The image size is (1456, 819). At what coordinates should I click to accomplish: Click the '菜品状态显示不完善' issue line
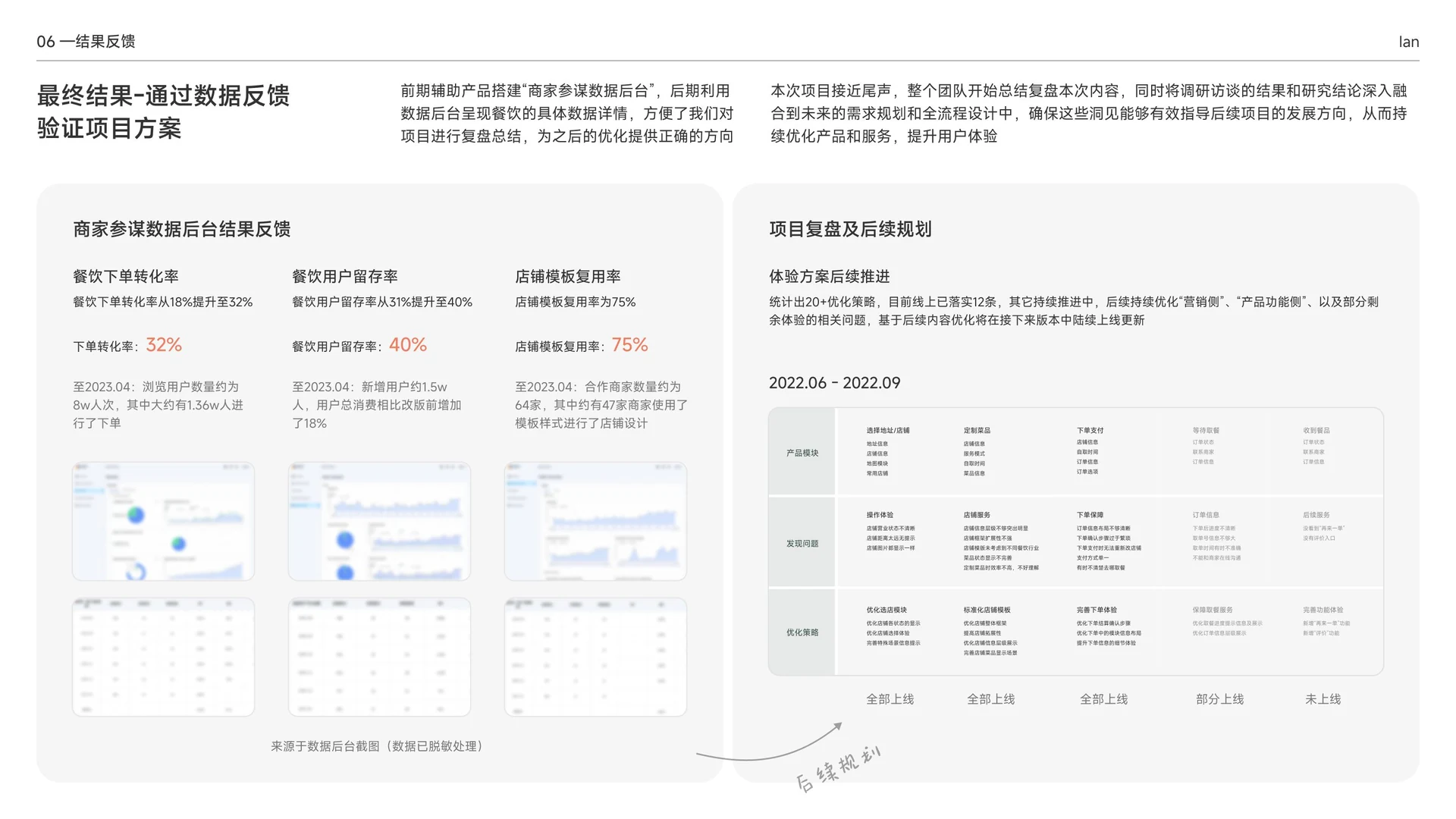tap(988, 557)
